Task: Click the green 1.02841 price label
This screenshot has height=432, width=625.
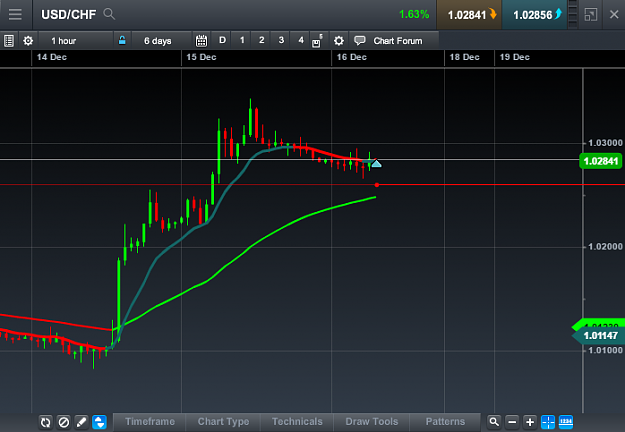Action: pos(600,161)
